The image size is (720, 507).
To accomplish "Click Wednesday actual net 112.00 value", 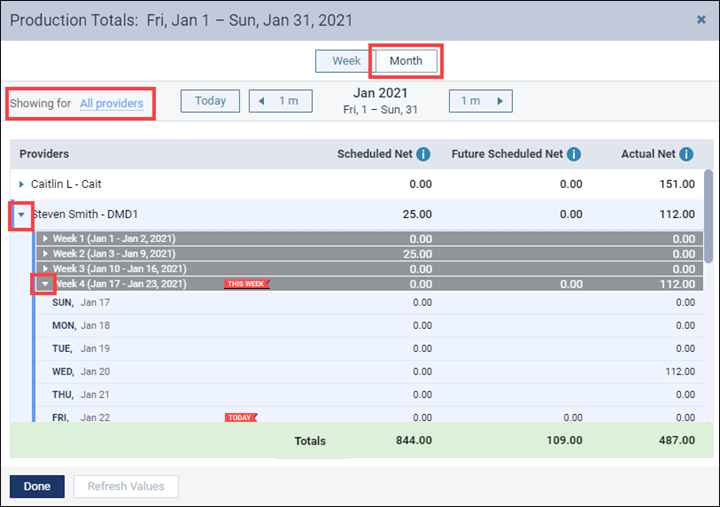I will click(x=680, y=372).
